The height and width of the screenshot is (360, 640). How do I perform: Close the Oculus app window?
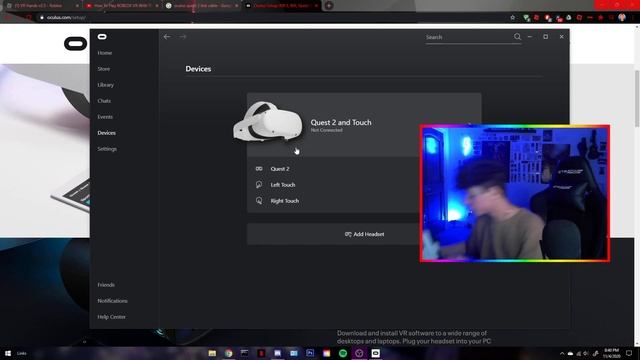pos(562,37)
